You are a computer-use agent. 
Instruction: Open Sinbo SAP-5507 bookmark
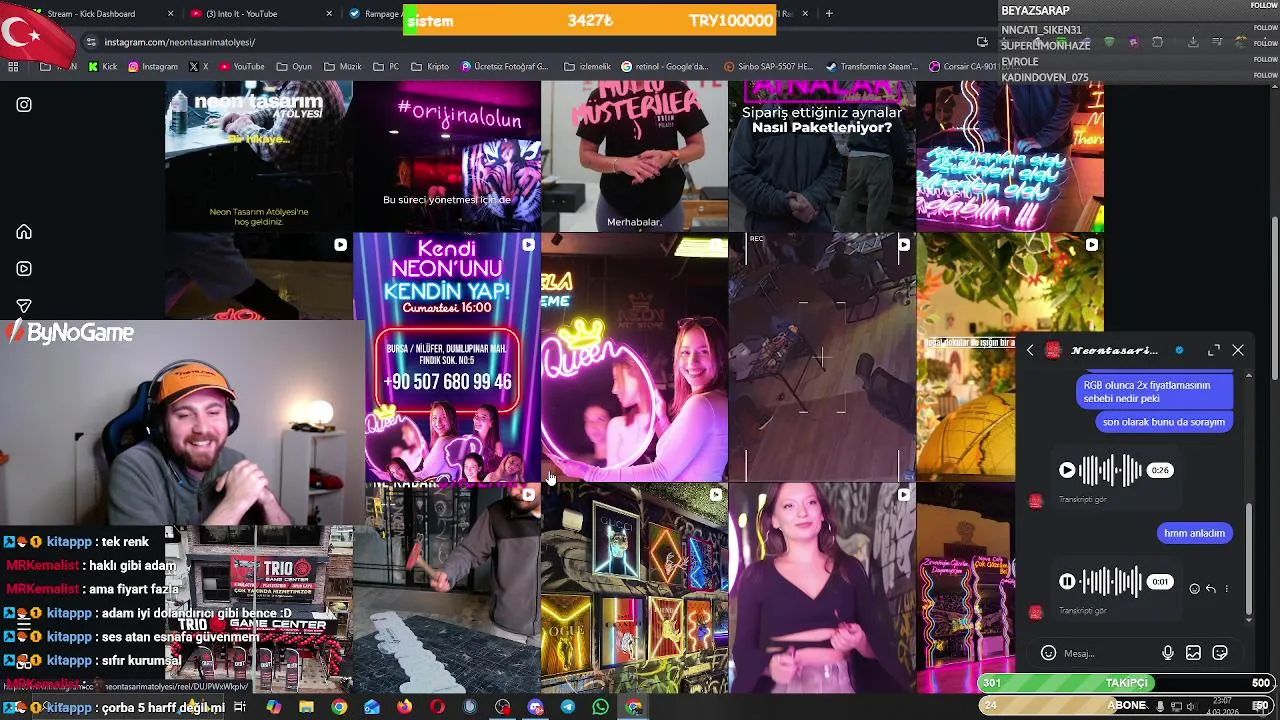pyautogui.click(x=769, y=67)
